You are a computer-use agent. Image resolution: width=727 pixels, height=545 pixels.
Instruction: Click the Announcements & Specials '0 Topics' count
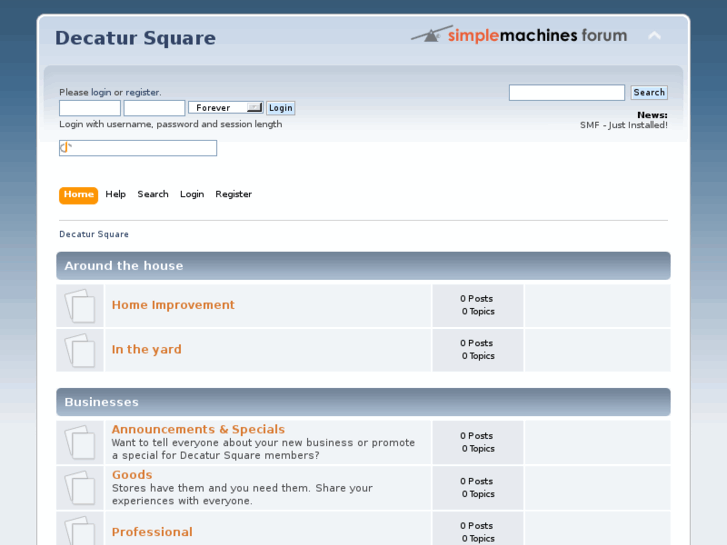478,449
